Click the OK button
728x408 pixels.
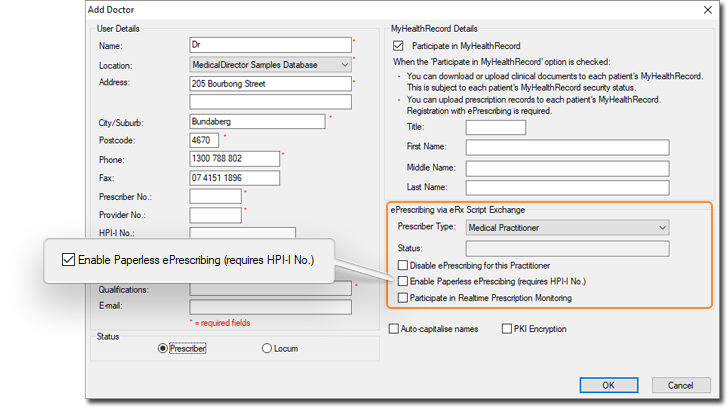(609, 385)
